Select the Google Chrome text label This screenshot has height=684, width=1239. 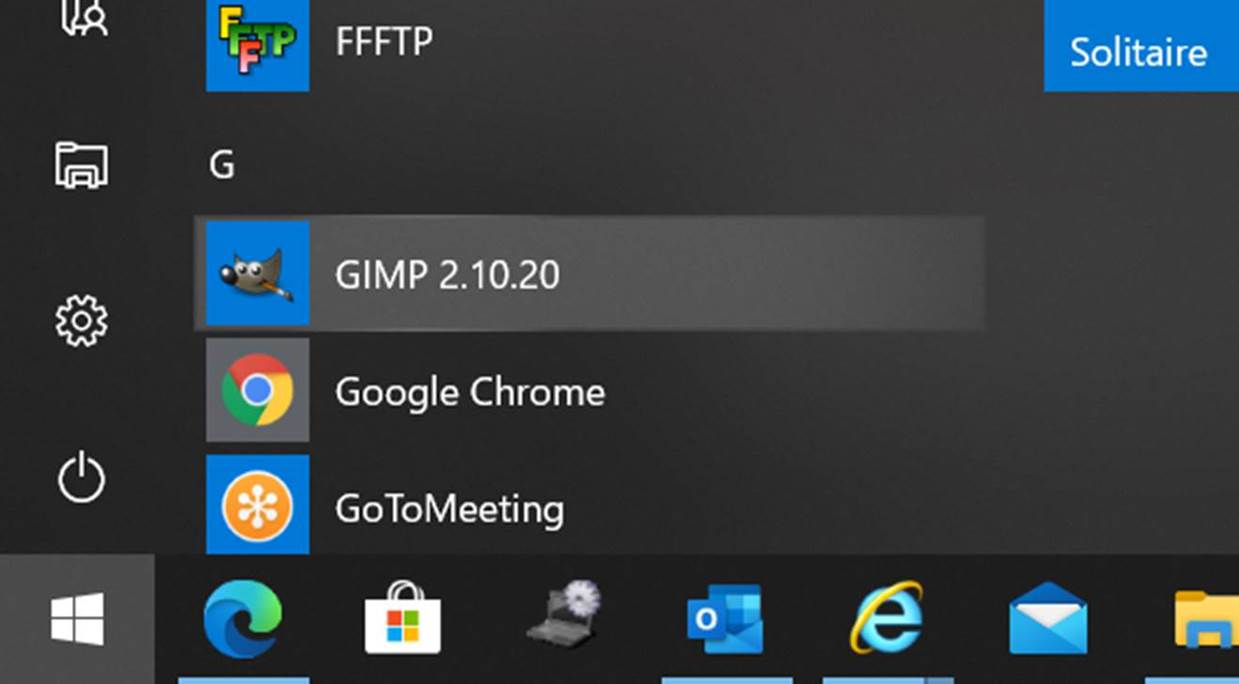(x=469, y=391)
